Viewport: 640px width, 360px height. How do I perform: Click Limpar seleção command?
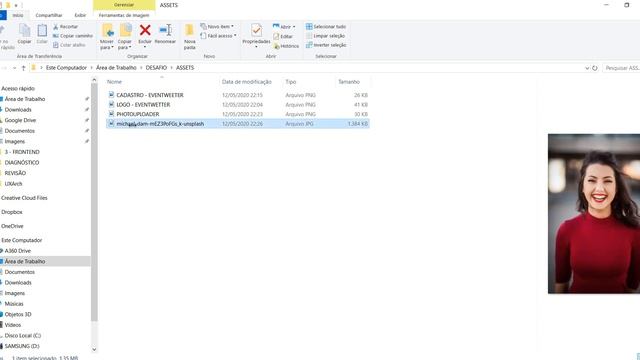pos(325,36)
